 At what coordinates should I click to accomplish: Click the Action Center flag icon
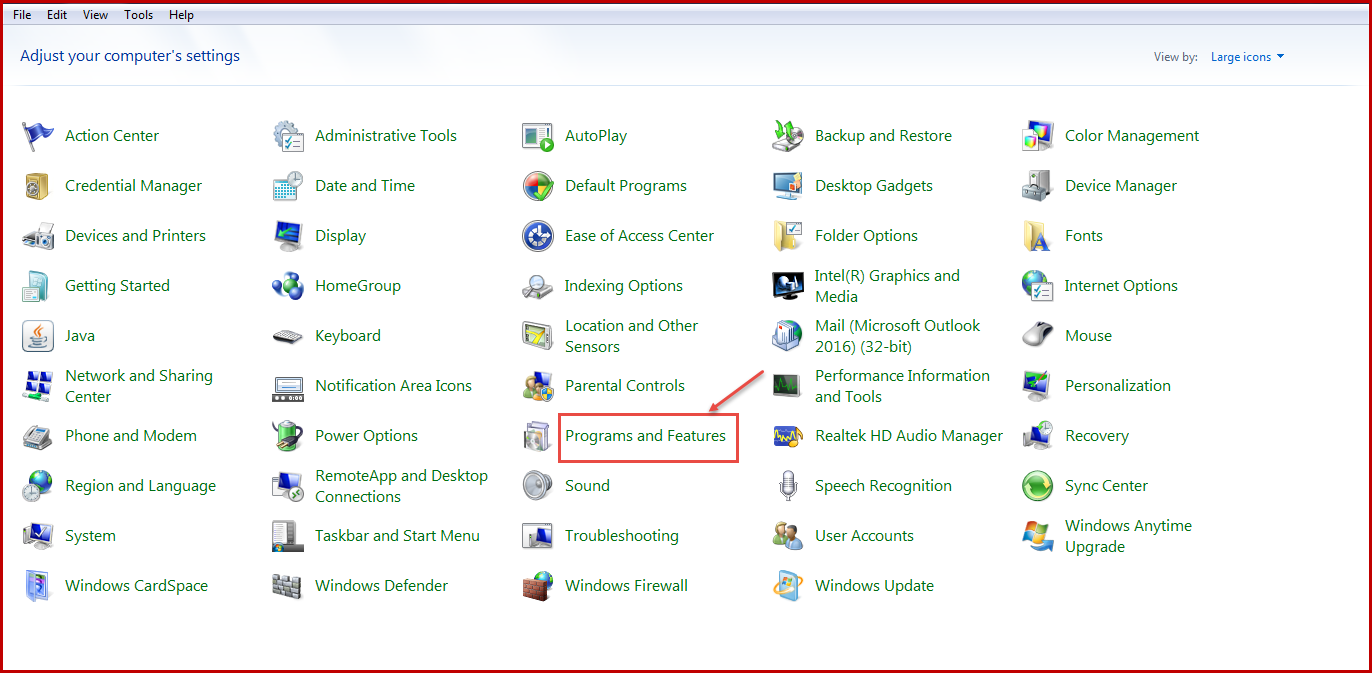[38, 136]
